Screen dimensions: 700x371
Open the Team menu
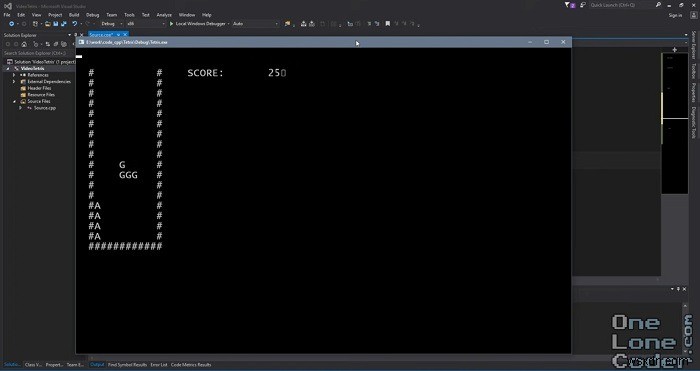(112, 15)
